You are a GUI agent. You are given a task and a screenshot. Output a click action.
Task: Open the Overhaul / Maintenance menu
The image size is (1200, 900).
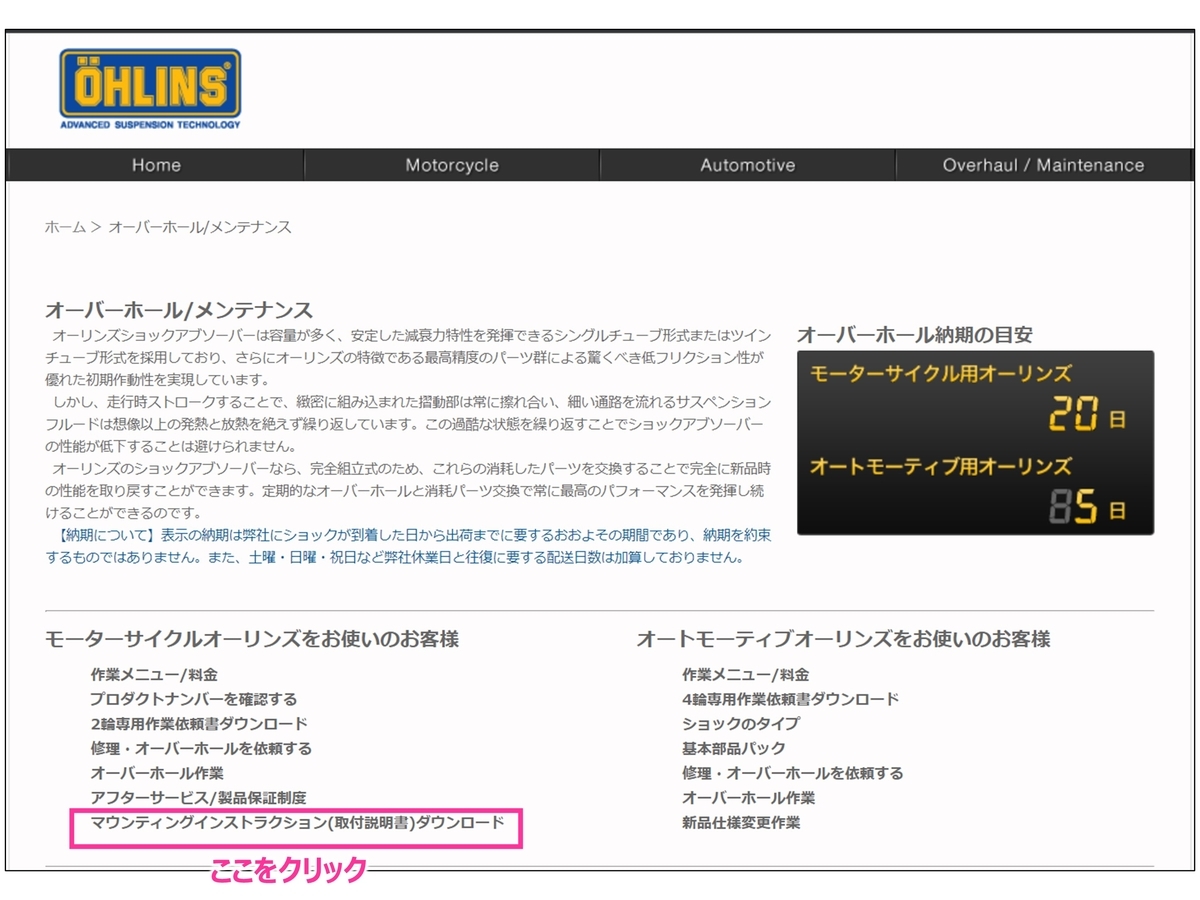tap(1043, 165)
